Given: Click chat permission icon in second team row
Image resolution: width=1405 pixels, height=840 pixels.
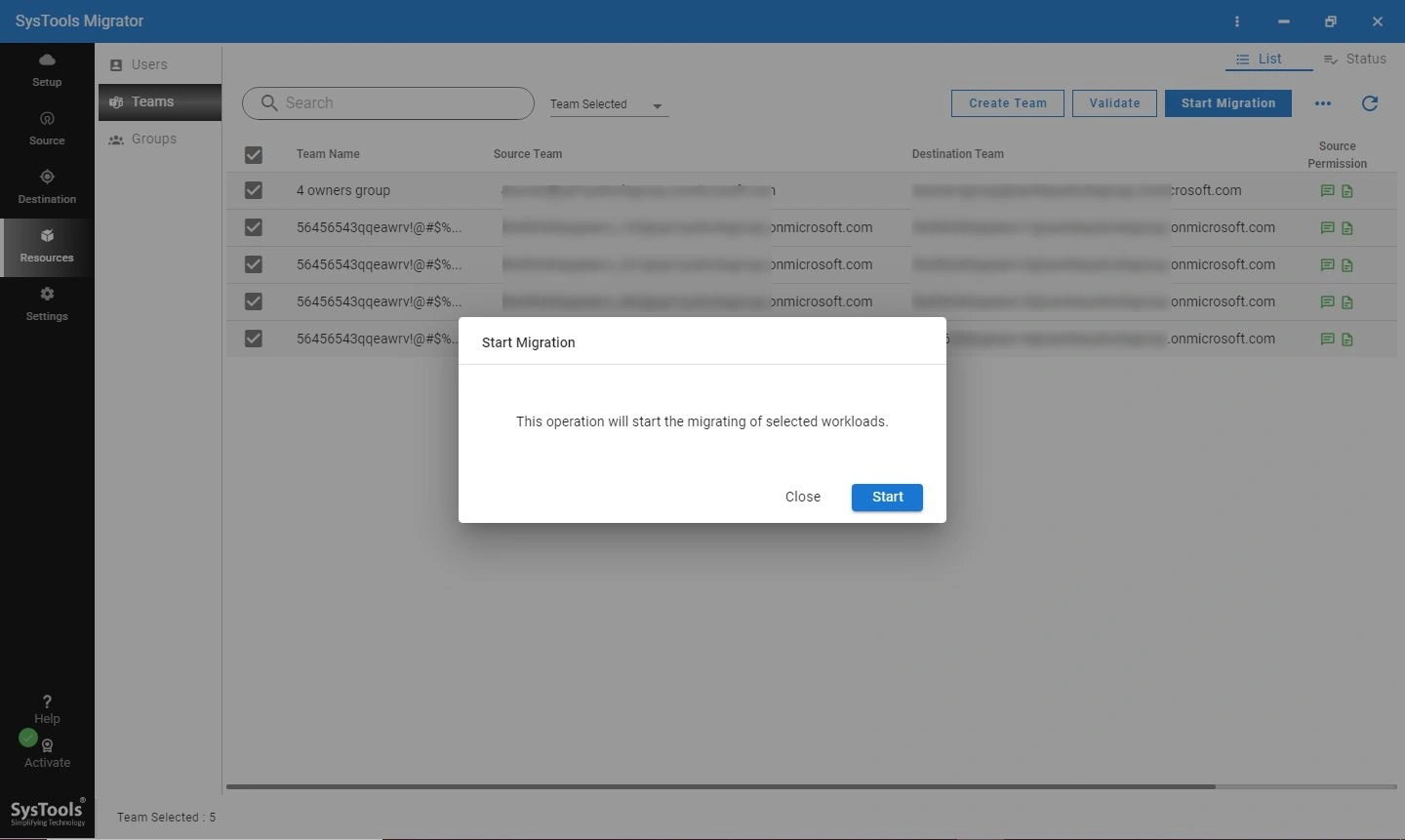Looking at the screenshot, I should point(1327,228).
